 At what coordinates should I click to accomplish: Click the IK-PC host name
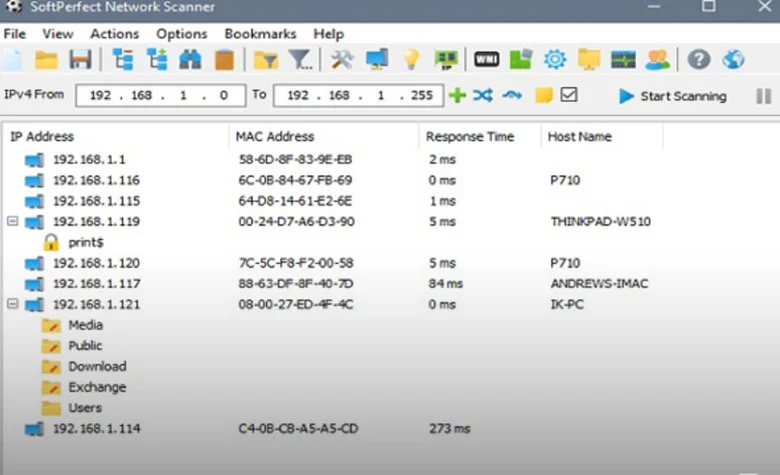tap(567, 304)
